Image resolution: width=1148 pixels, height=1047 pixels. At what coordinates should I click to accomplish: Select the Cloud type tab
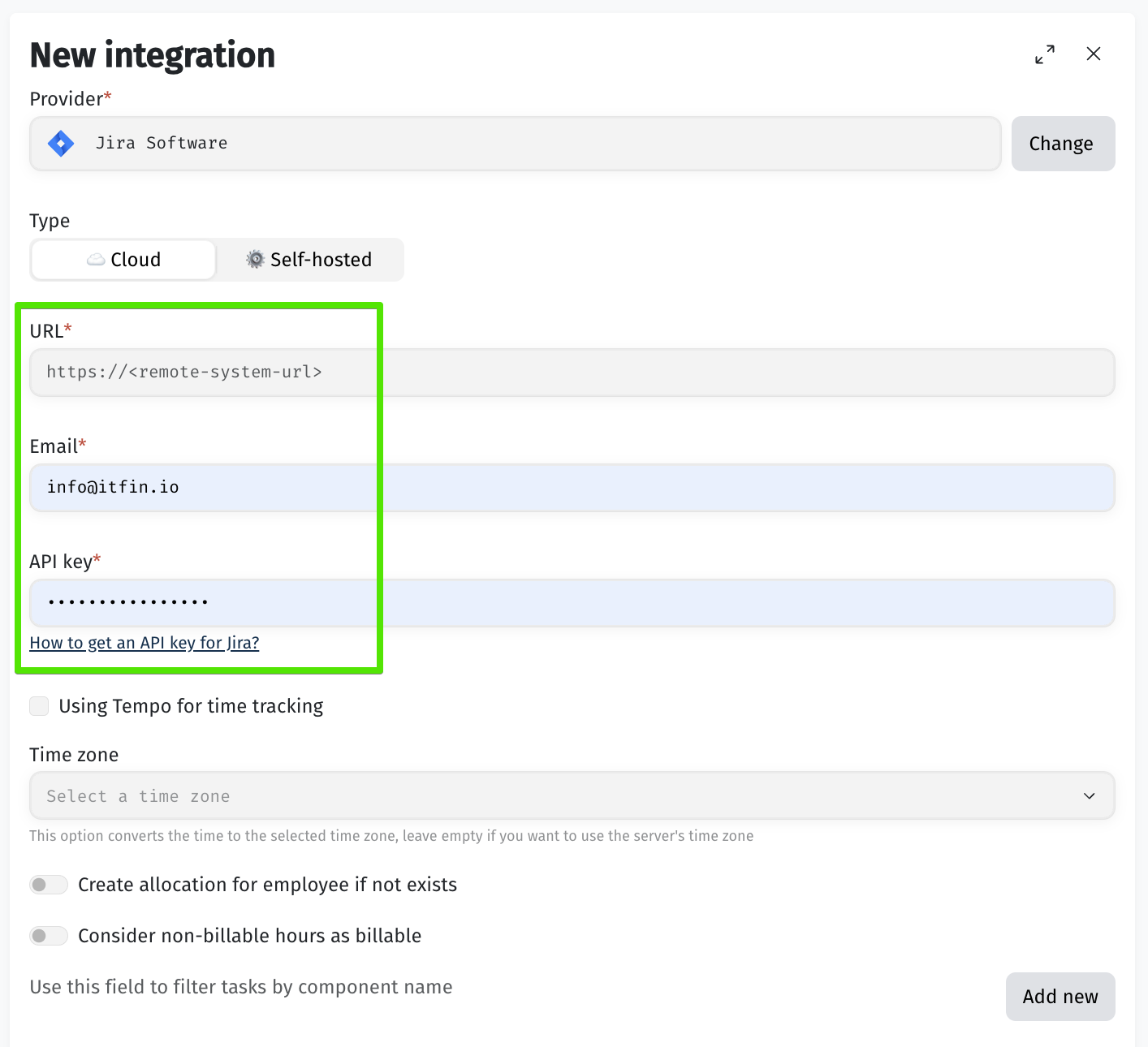pos(123,260)
